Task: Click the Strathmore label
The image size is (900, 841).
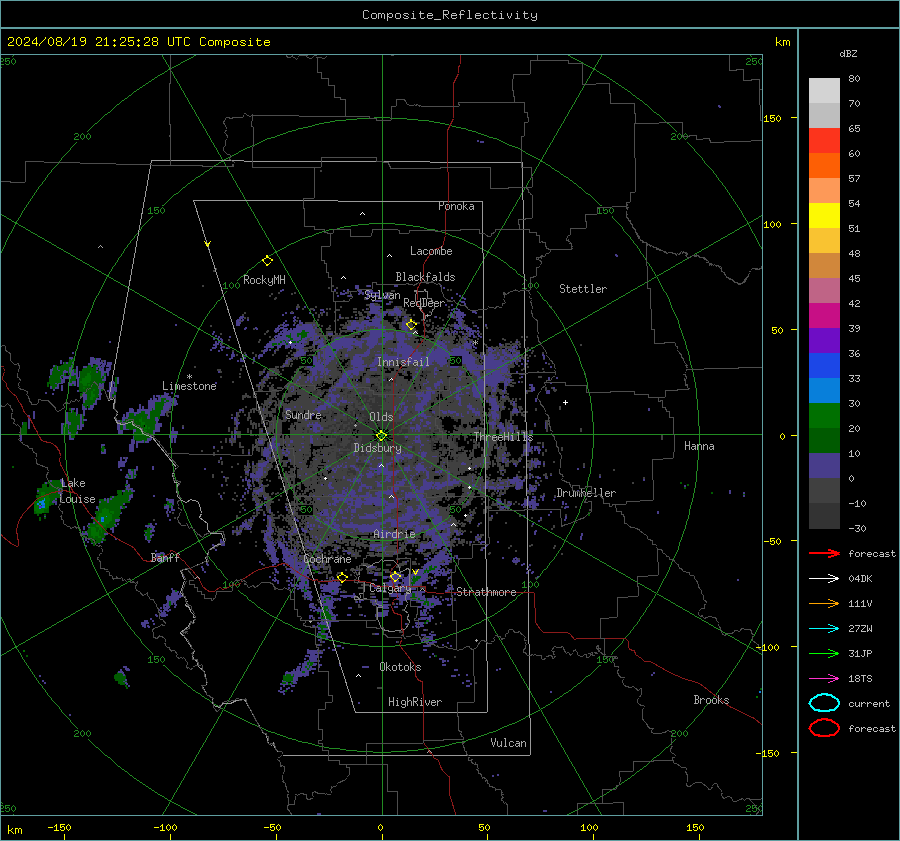Action: click(486, 592)
